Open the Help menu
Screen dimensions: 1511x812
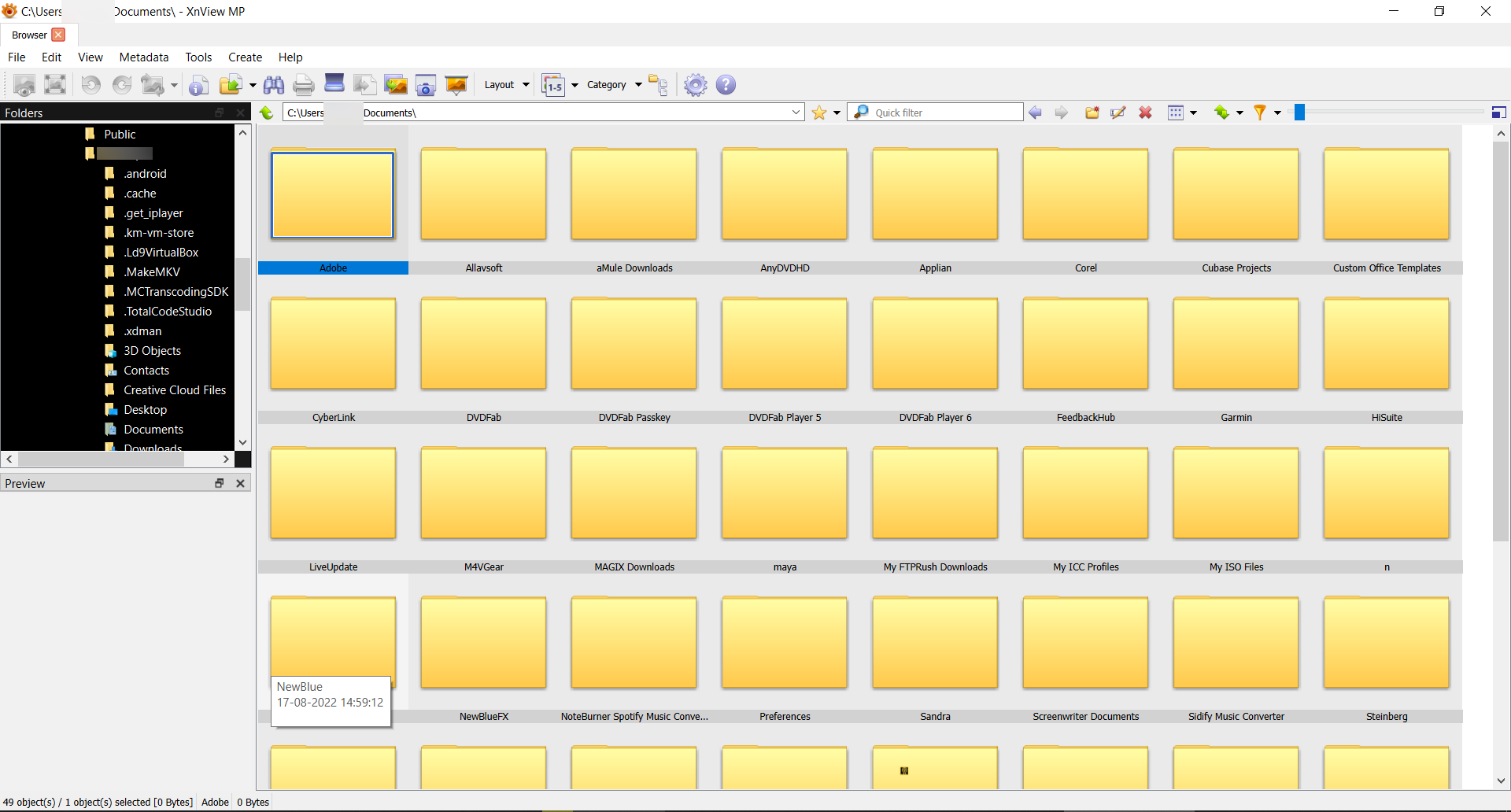tap(290, 57)
